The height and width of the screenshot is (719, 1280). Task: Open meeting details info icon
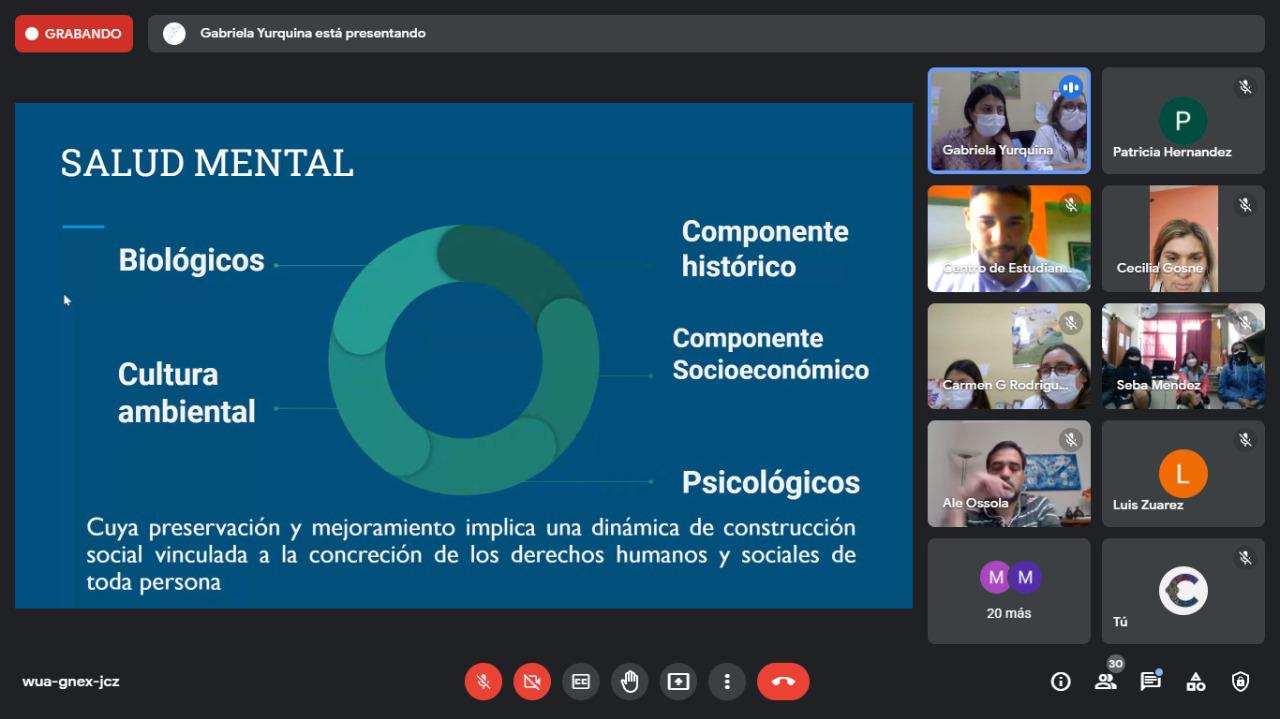pyautogui.click(x=1061, y=682)
